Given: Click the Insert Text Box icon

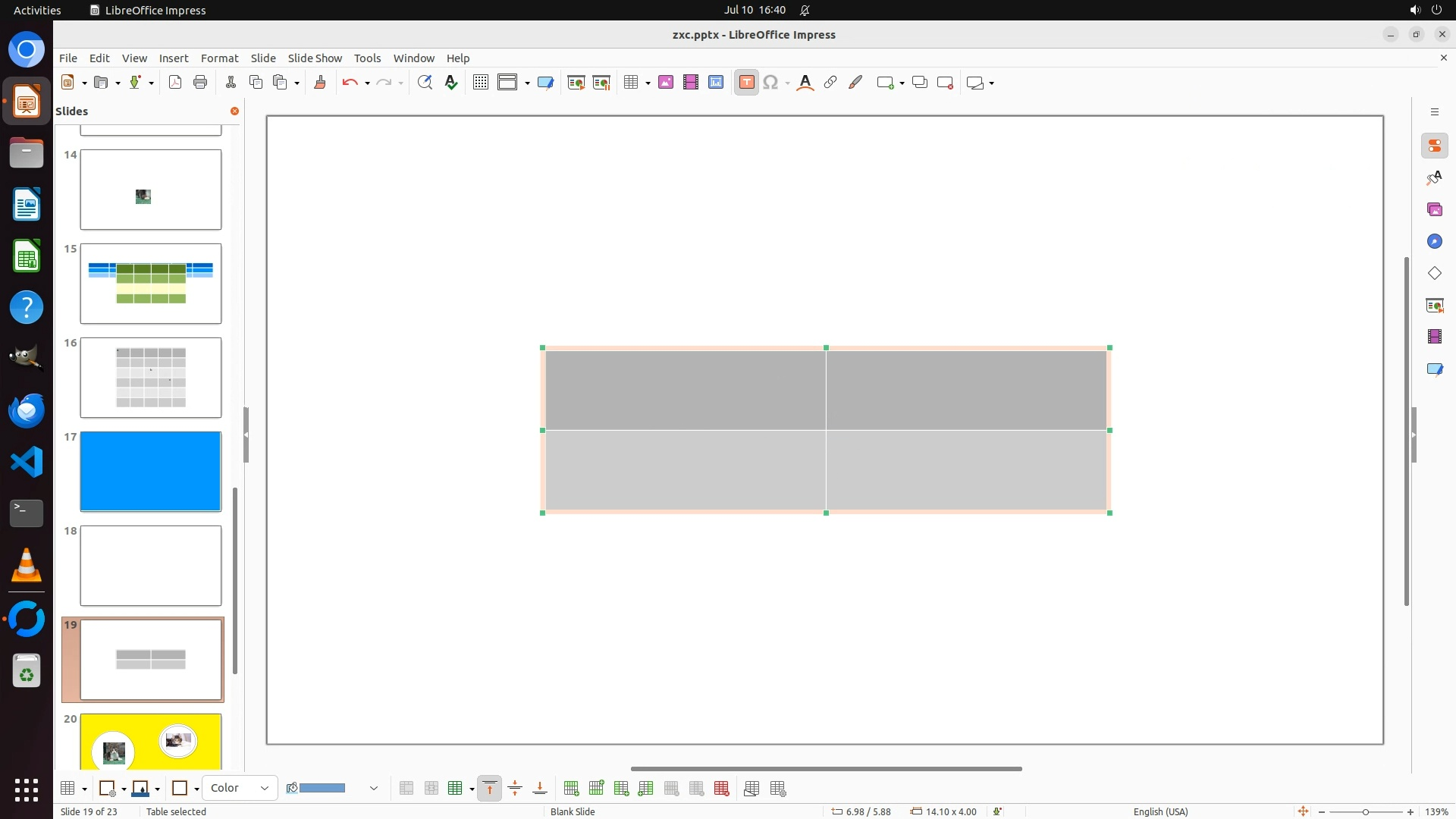Looking at the screenshot, I should click(746, 83).
